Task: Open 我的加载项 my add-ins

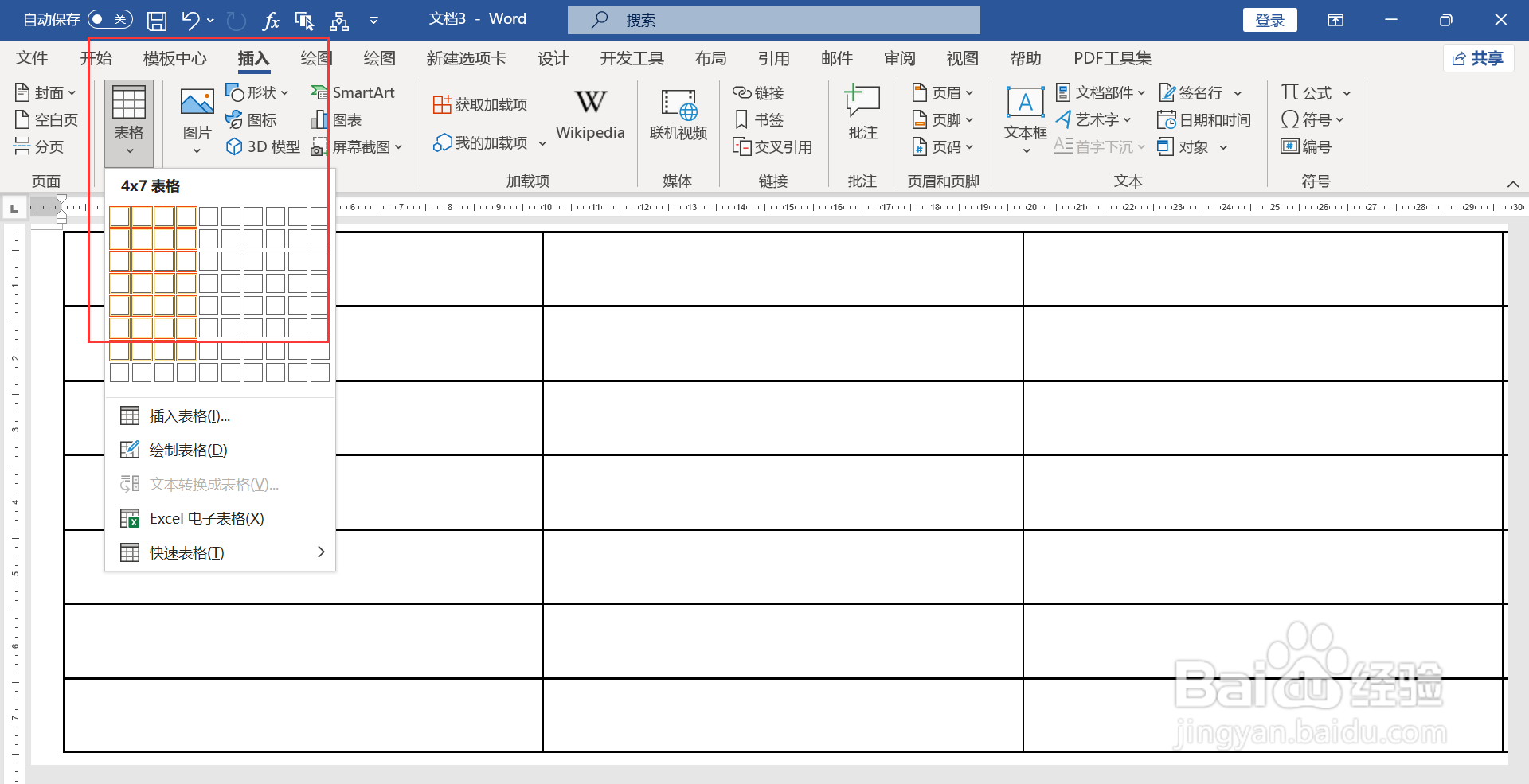Action: (489, 143)
